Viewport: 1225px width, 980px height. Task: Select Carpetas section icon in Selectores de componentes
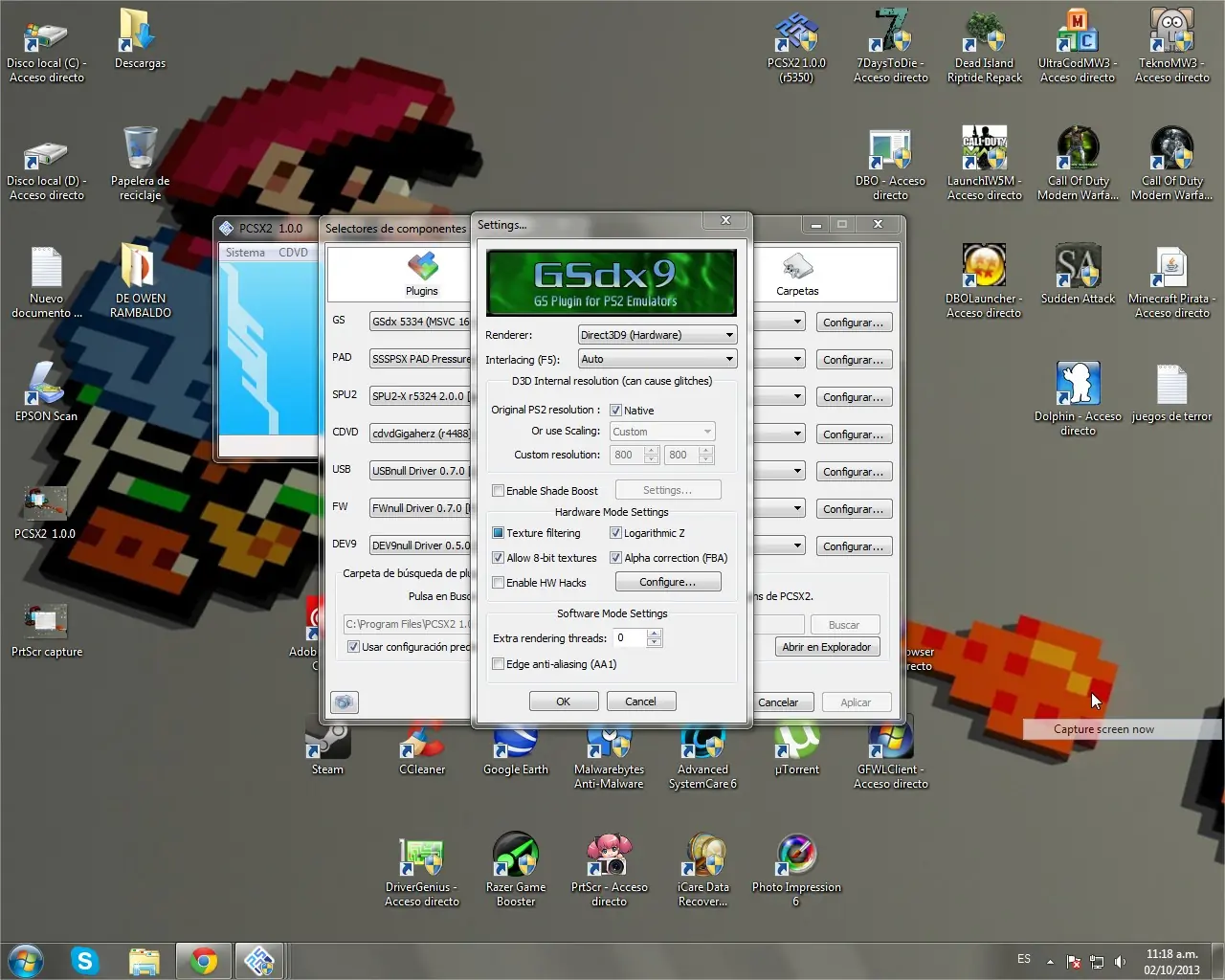tap(797, 274)
